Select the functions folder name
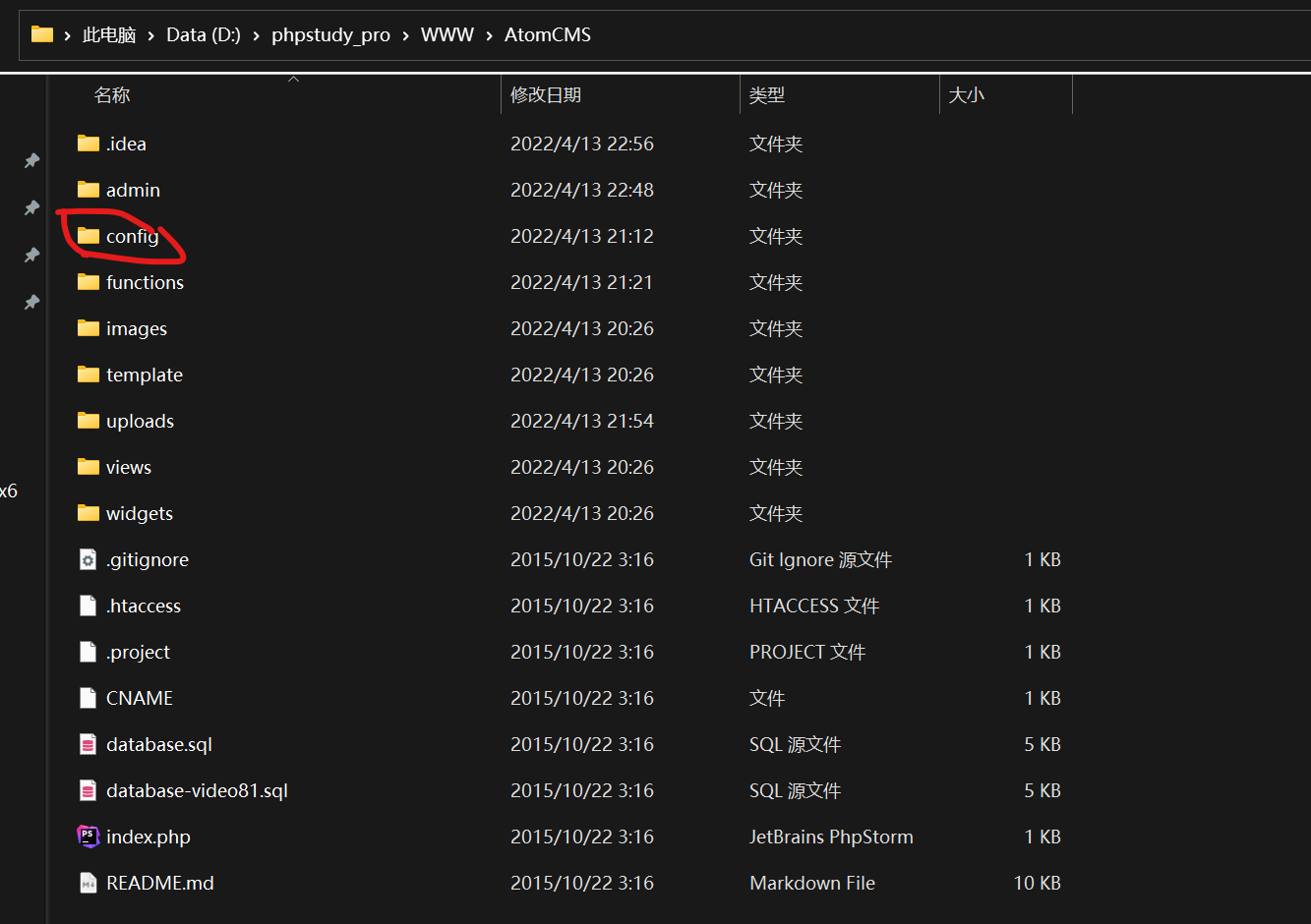Screen dimensions: 1311x924 pyautogui.click(x=145, y=282)
